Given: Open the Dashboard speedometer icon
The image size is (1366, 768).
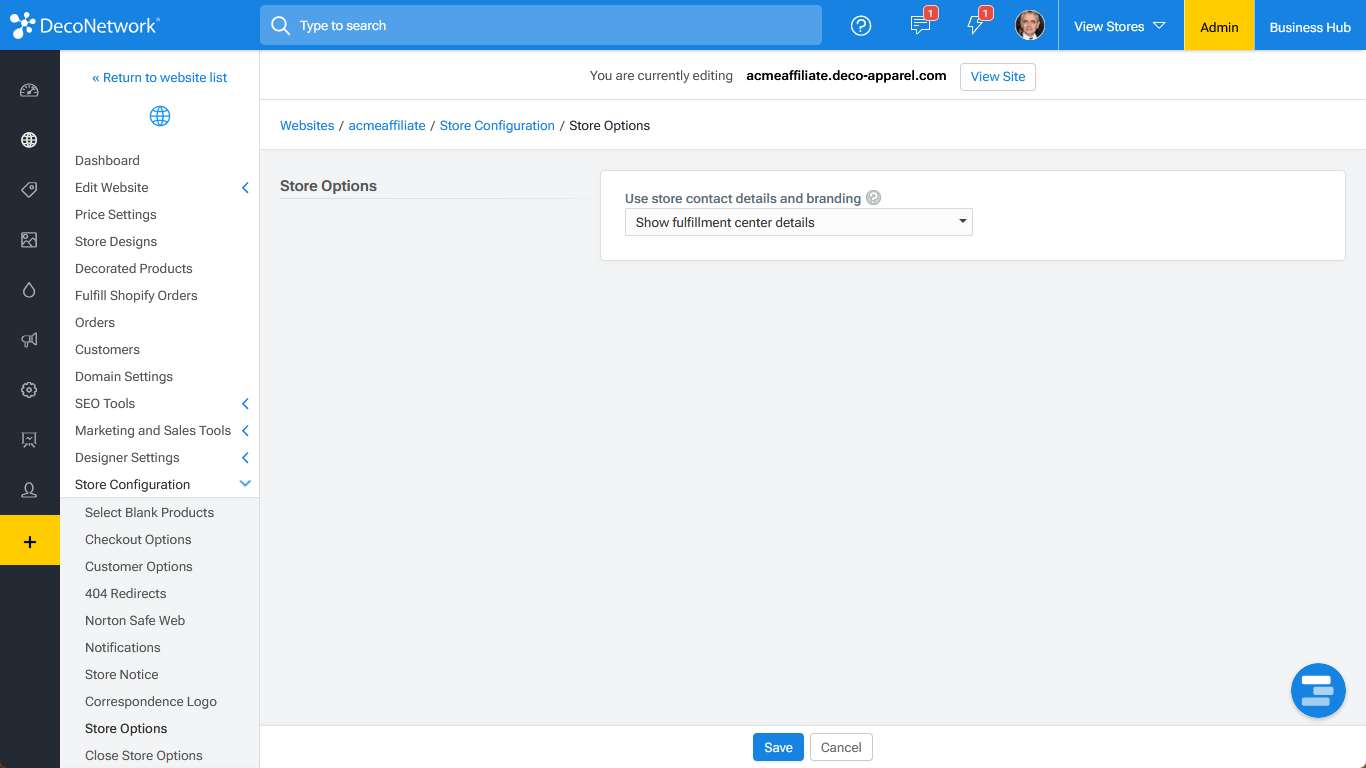Looking at the screenshot, I should tap(29, 90).
